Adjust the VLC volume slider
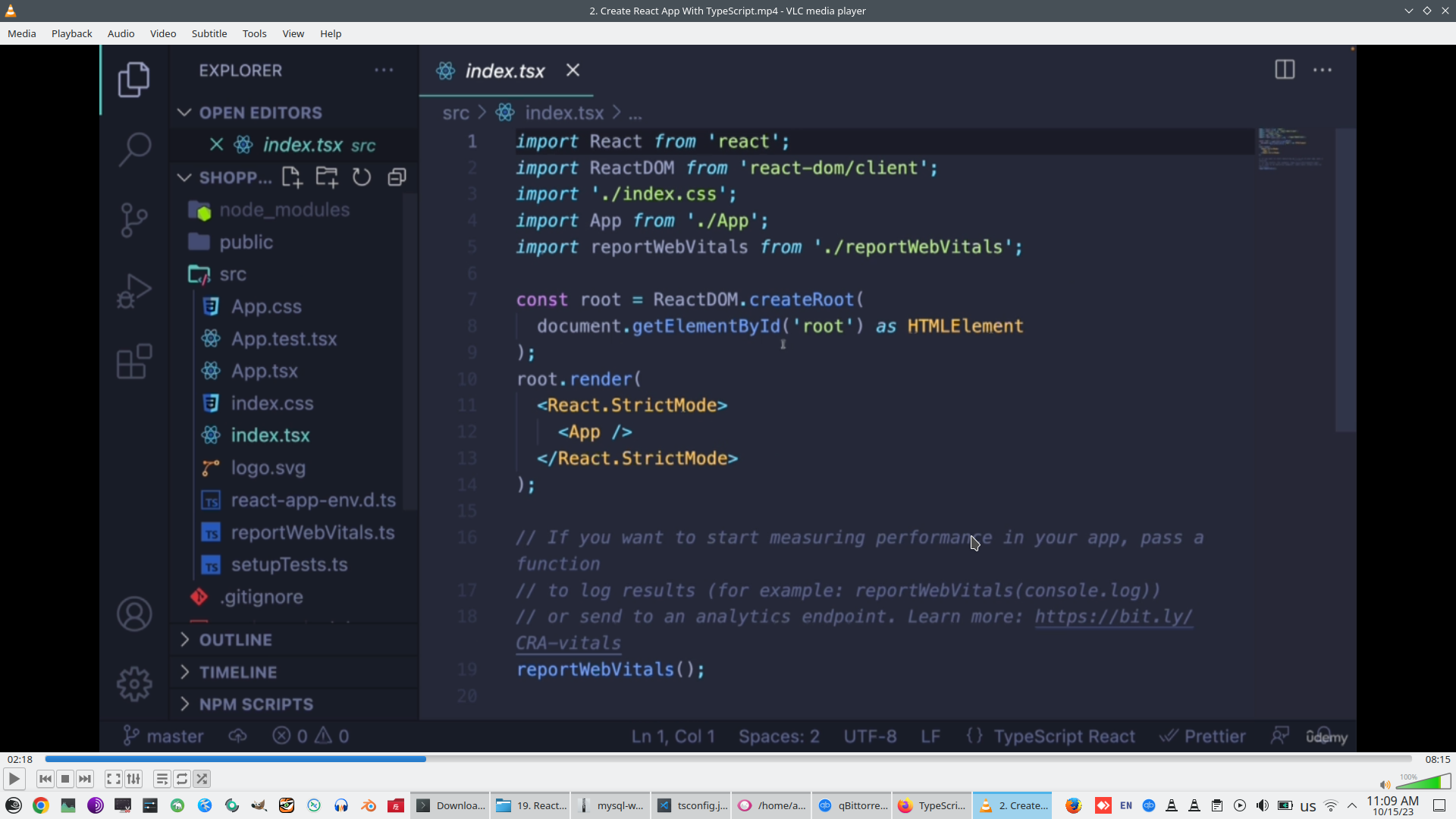The height and width of the screenshot is (819, 1456). 1424,783
